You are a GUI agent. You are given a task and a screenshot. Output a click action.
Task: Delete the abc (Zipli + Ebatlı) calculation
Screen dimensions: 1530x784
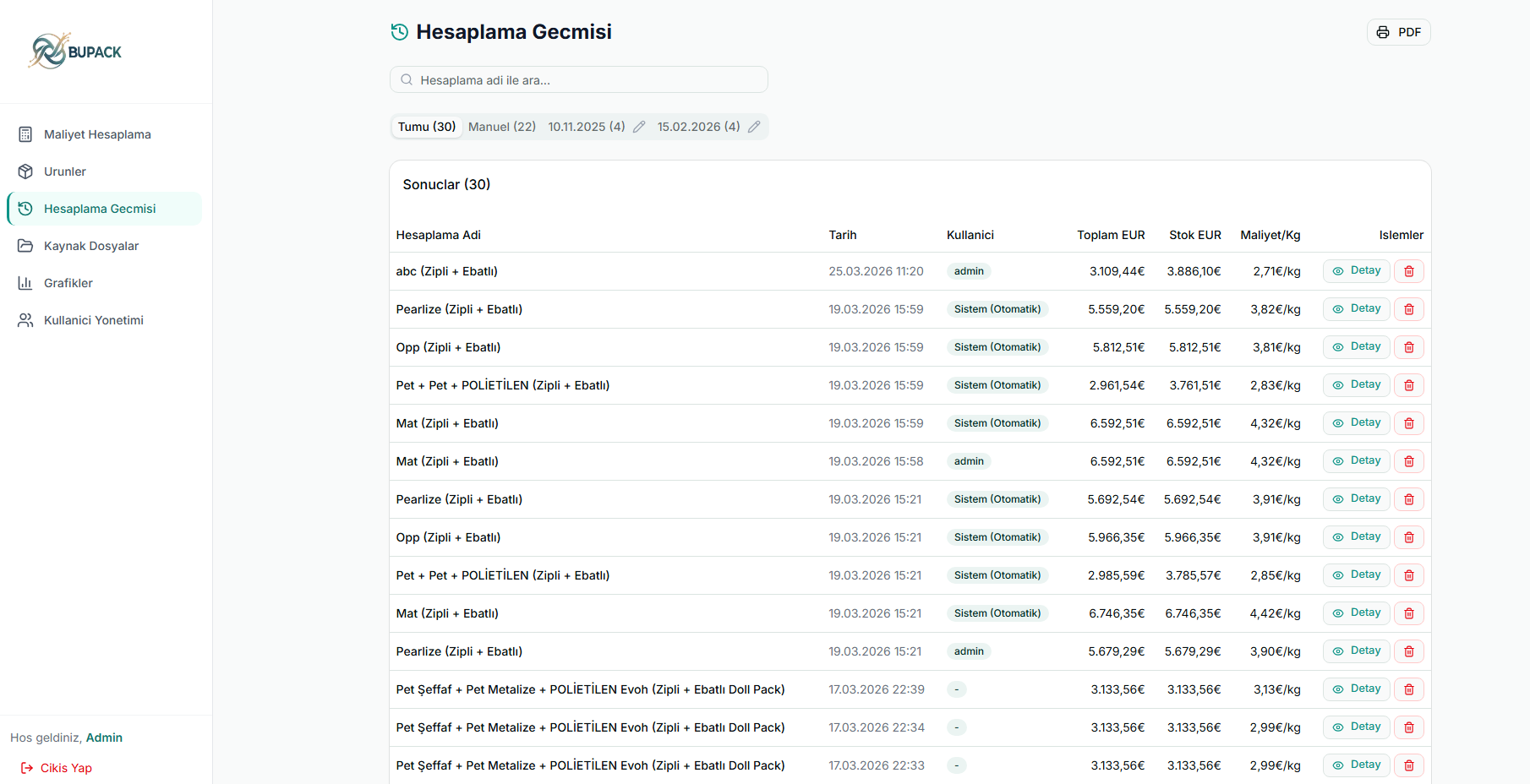coord(1408,271)
